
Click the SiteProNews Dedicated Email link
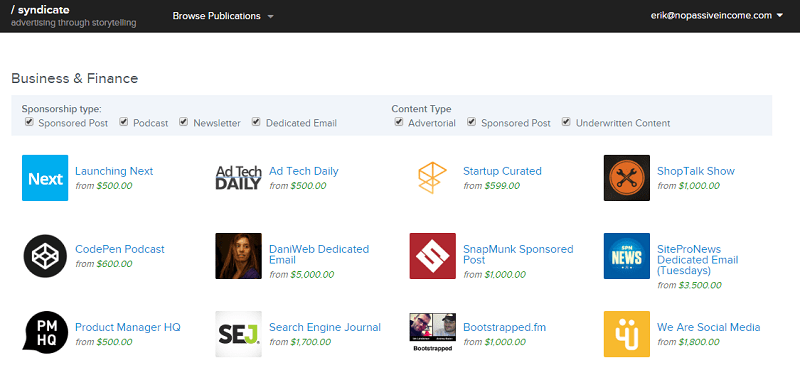coord(697,259)
